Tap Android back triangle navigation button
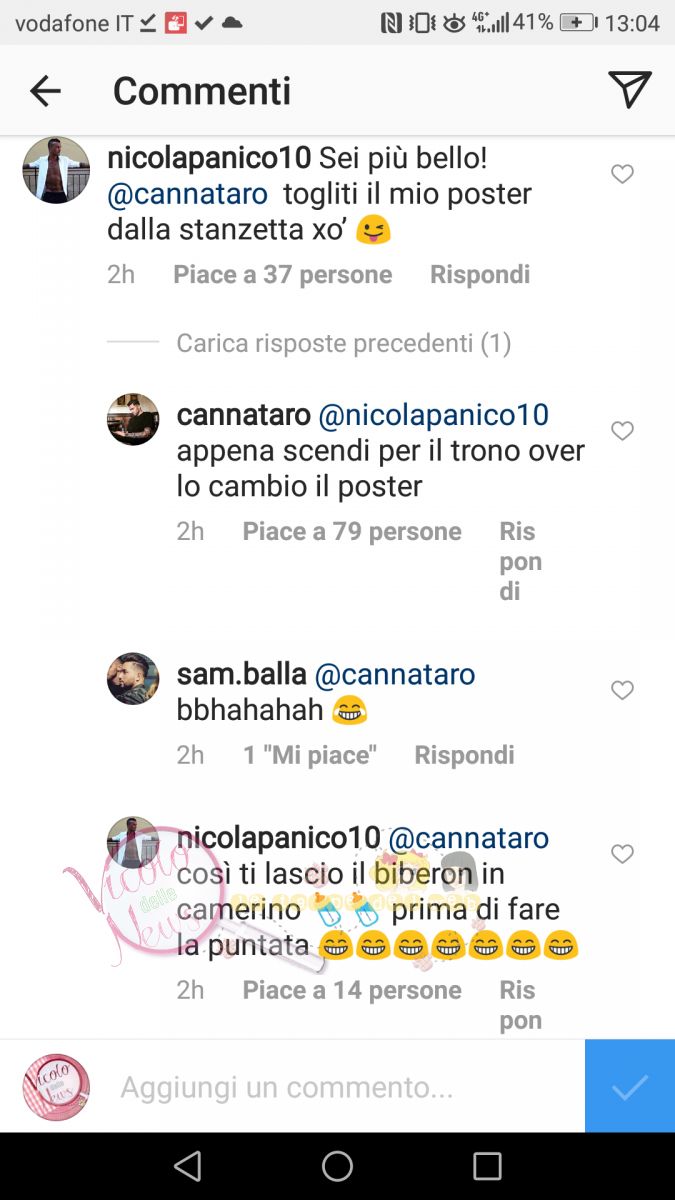The width and height of the screenshot is (675, 1200). (187, 1166)
